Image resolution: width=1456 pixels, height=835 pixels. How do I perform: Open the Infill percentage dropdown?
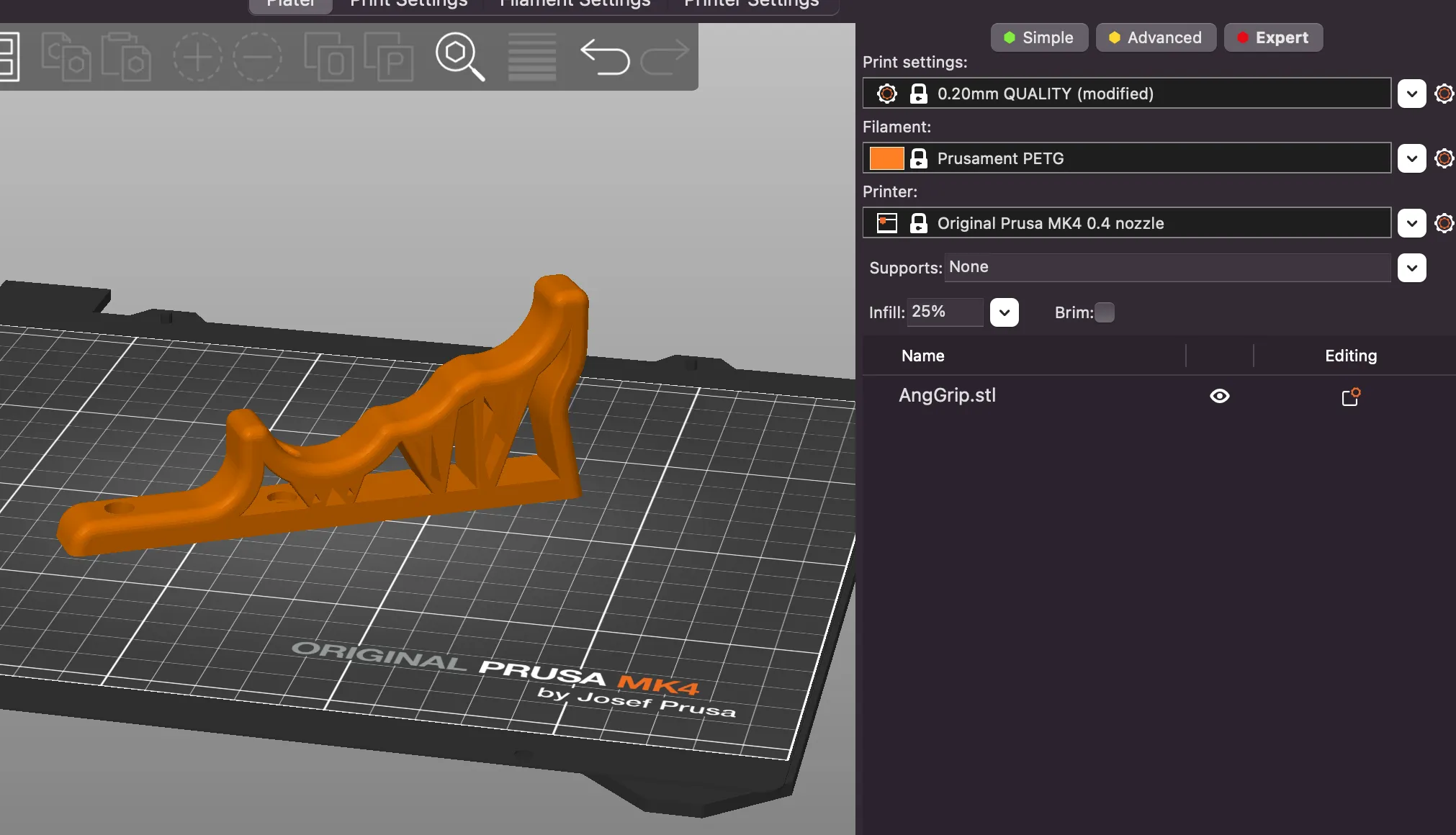[x=1004, y=312]
